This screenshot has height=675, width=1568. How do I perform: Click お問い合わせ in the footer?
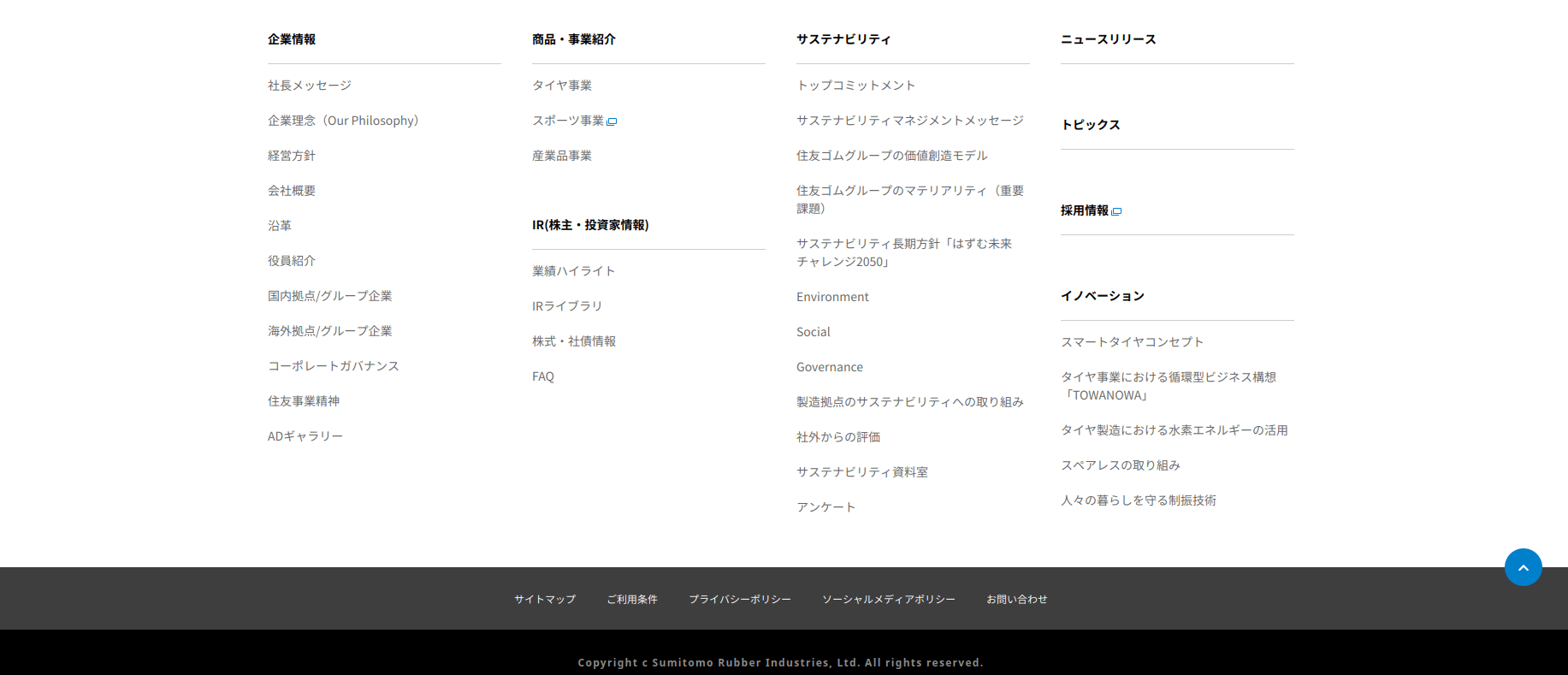coord(1016,600)
